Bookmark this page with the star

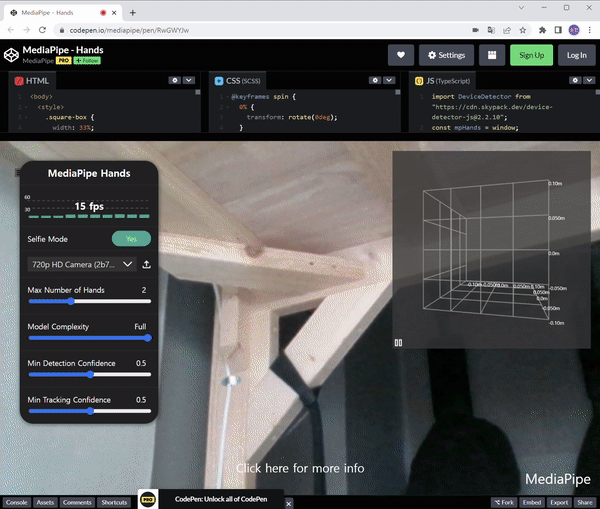(523, 30)
